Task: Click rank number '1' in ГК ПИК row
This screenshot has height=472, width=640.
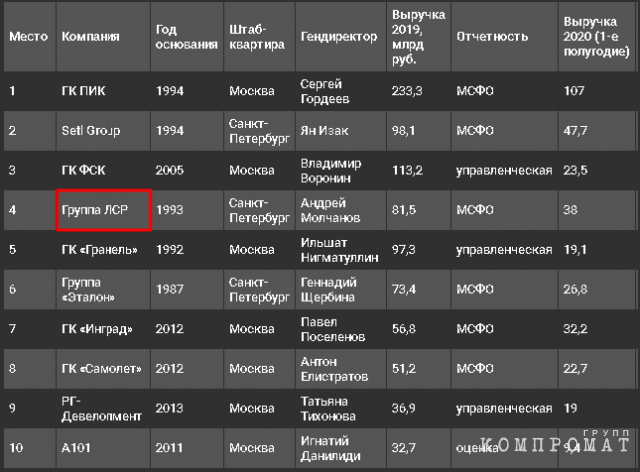Action: 12,91
